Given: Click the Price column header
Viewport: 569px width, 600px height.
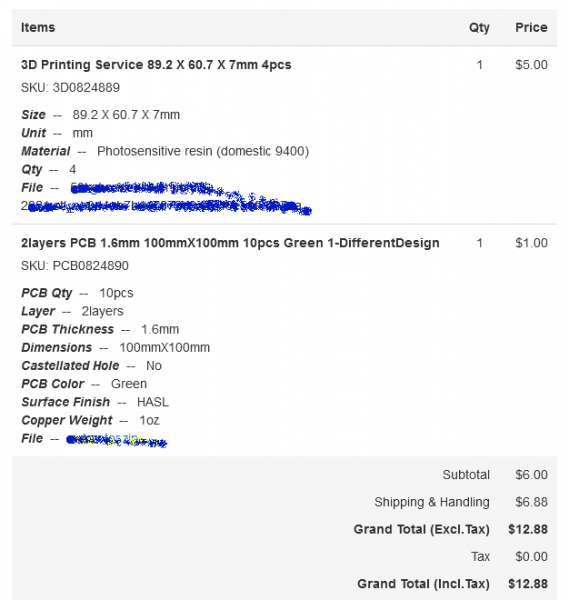Looking at the screenshot, I should pos(531,28).
